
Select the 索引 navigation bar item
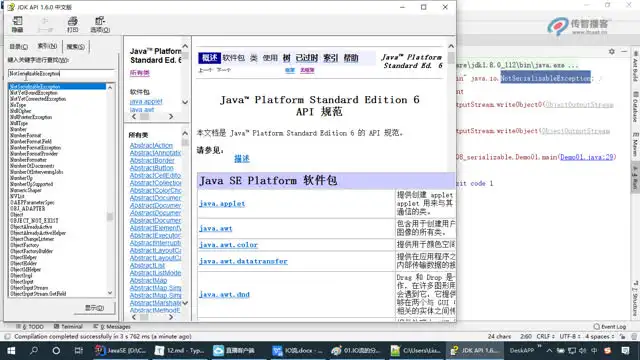(331, 58)
